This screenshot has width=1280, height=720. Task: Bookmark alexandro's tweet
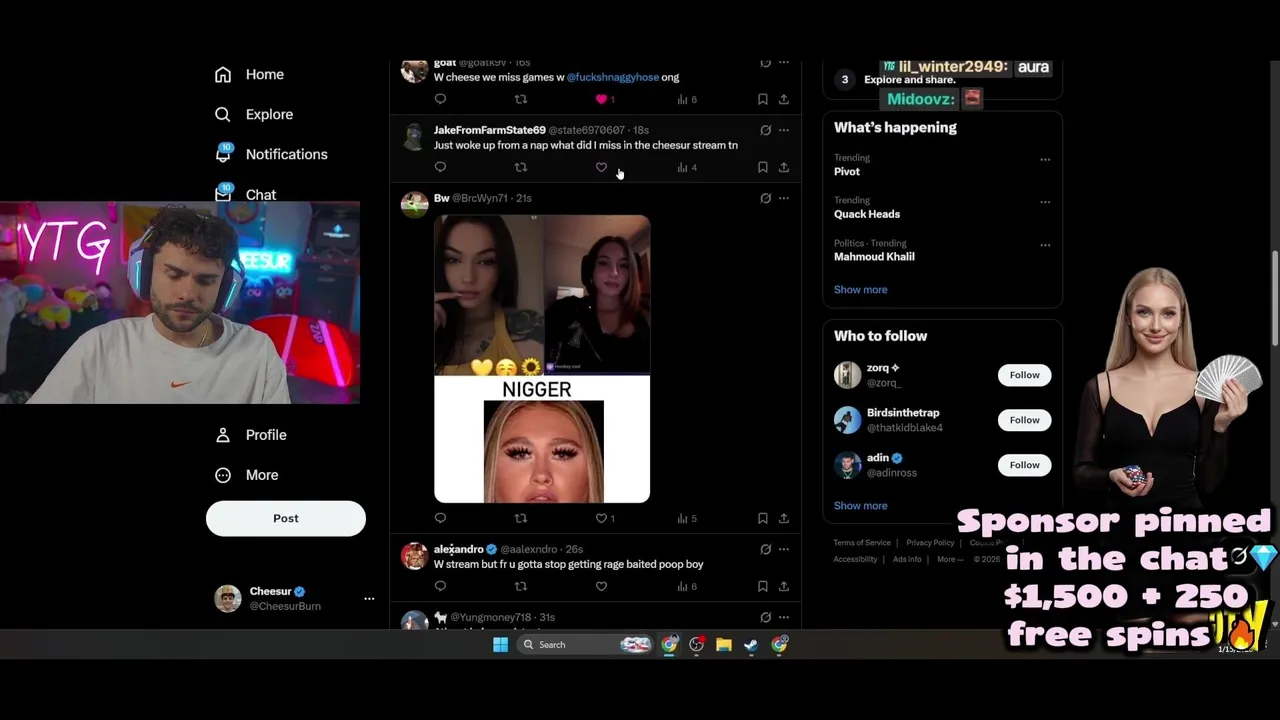point(763,586)
